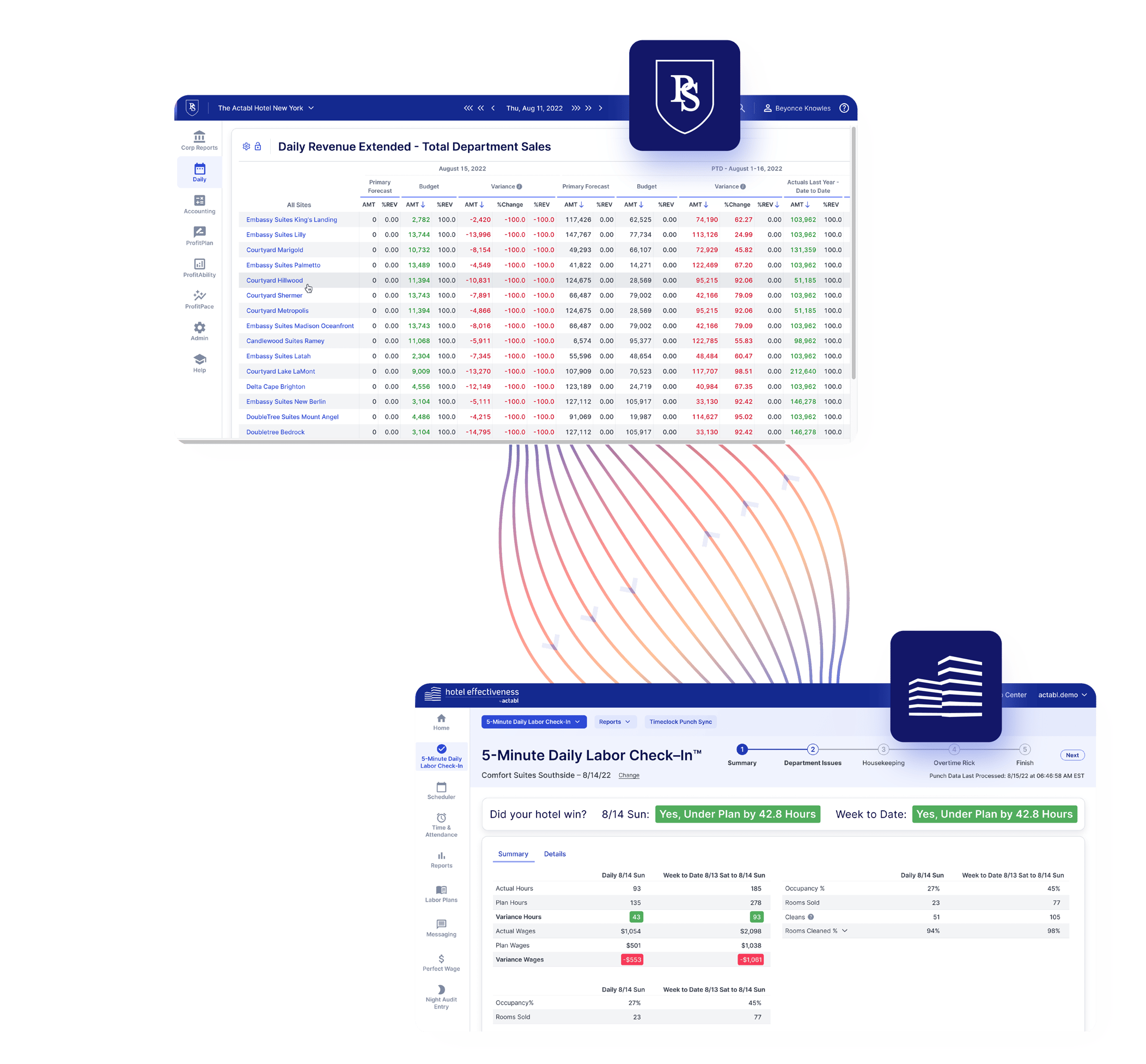Click the Cleans info icon
1146x1064 pixels.
810,916
